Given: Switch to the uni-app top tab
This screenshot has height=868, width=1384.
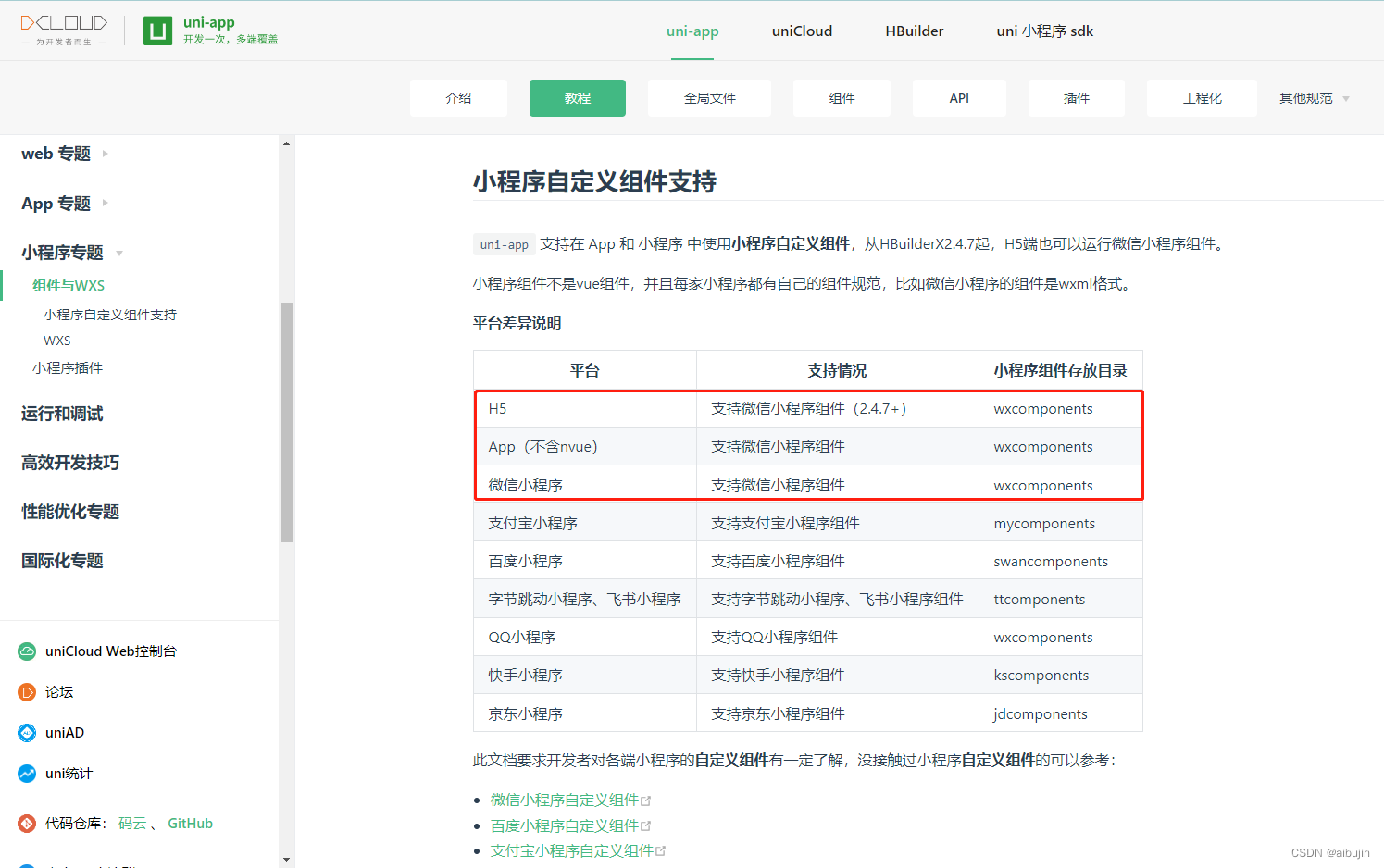Looking at the screenshot, I should coord(692,31).
